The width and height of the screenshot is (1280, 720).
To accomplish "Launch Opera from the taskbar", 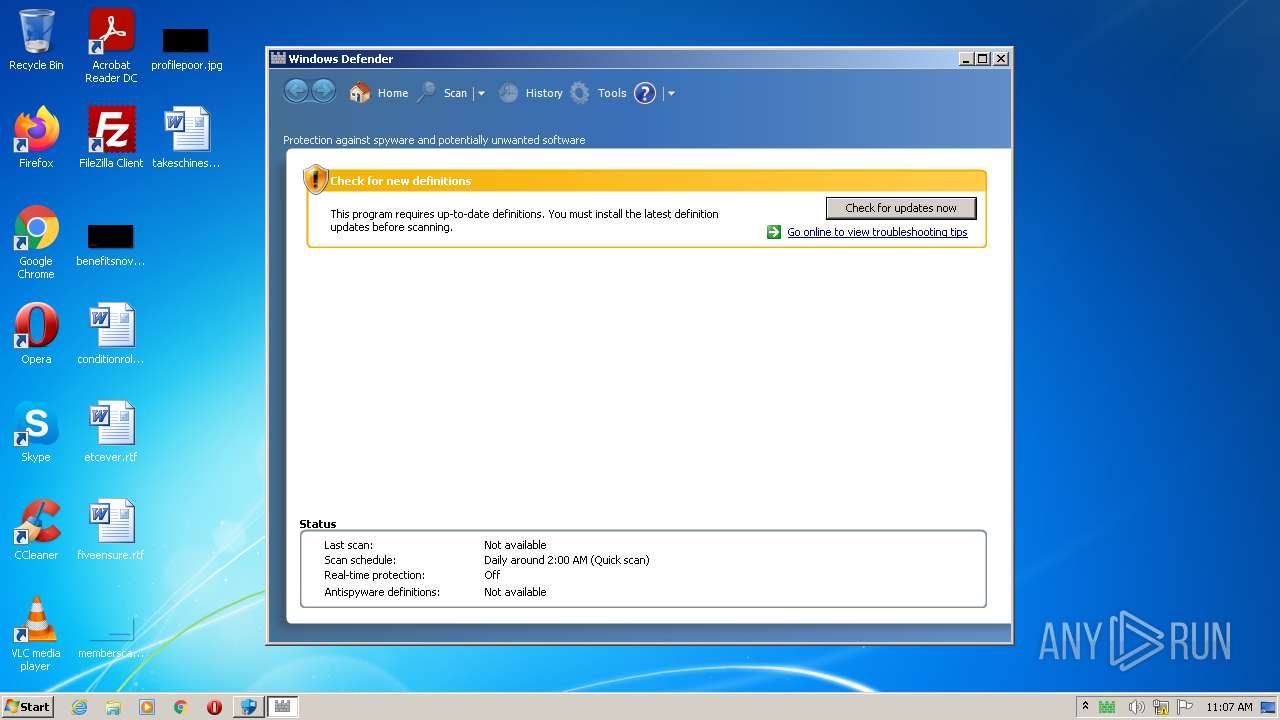I will [x=214, y=707].
